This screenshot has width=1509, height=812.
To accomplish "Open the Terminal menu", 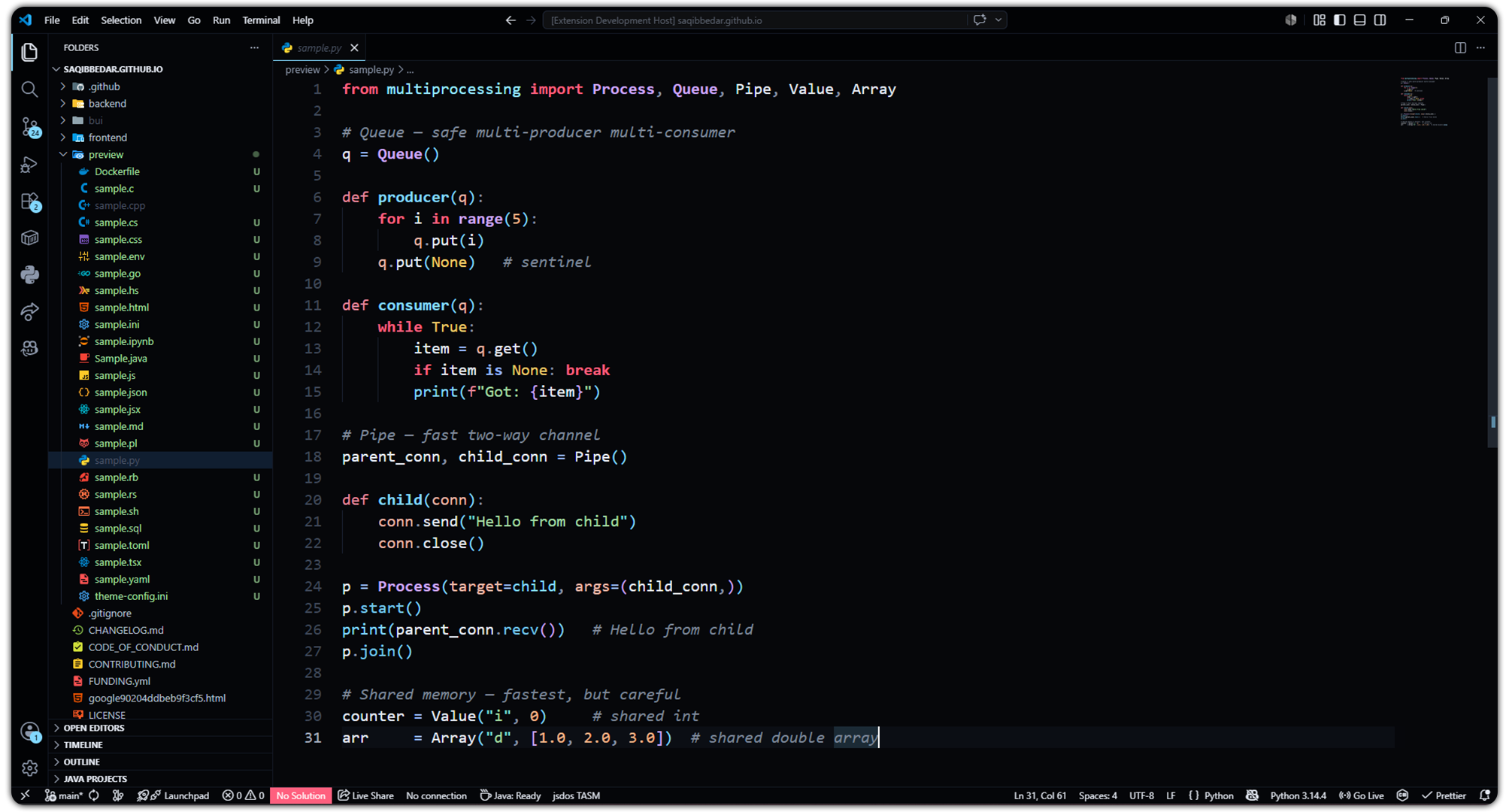I will (x=261, y=20).
